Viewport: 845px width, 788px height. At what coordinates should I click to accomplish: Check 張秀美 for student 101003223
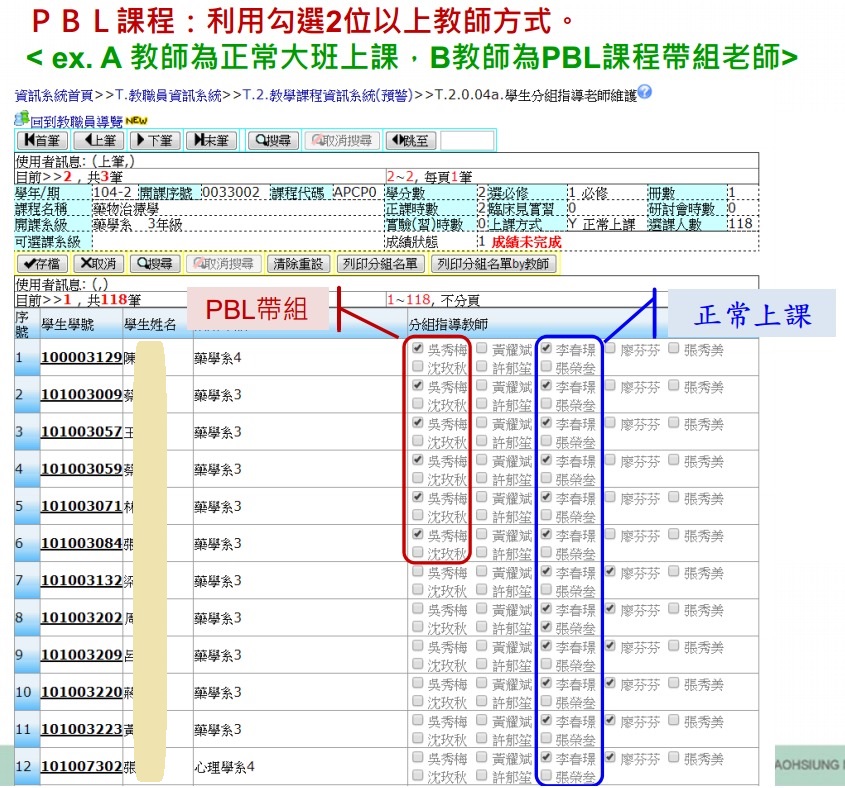(x=674, y=720)
